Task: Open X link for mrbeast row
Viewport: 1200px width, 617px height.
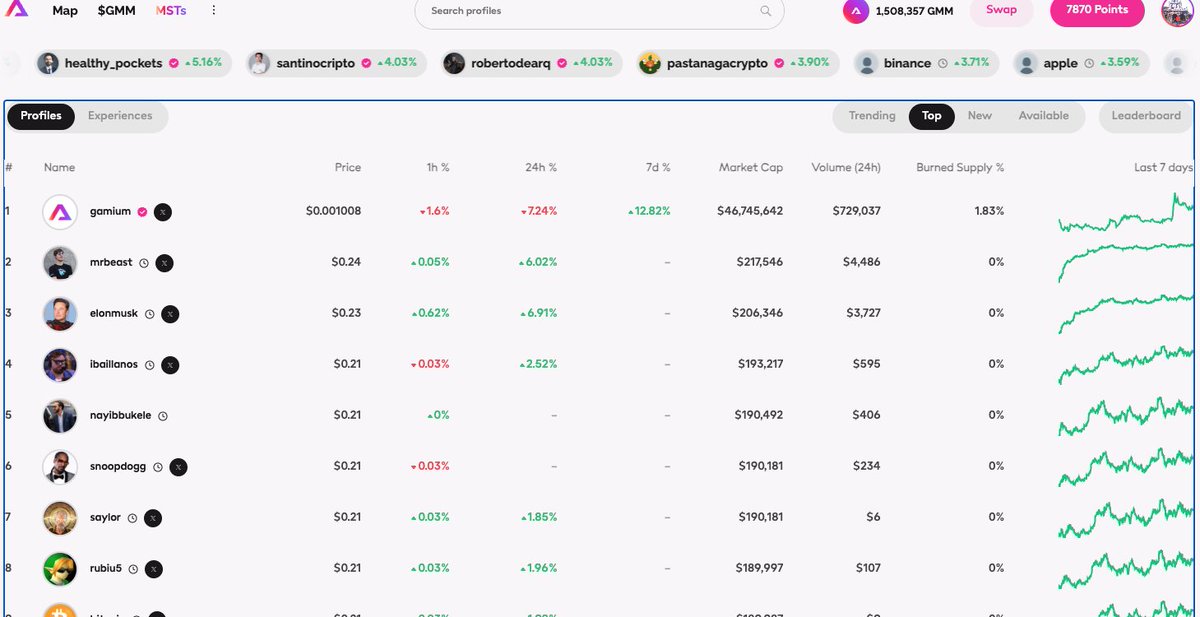Action: click(x=164, y=263)
